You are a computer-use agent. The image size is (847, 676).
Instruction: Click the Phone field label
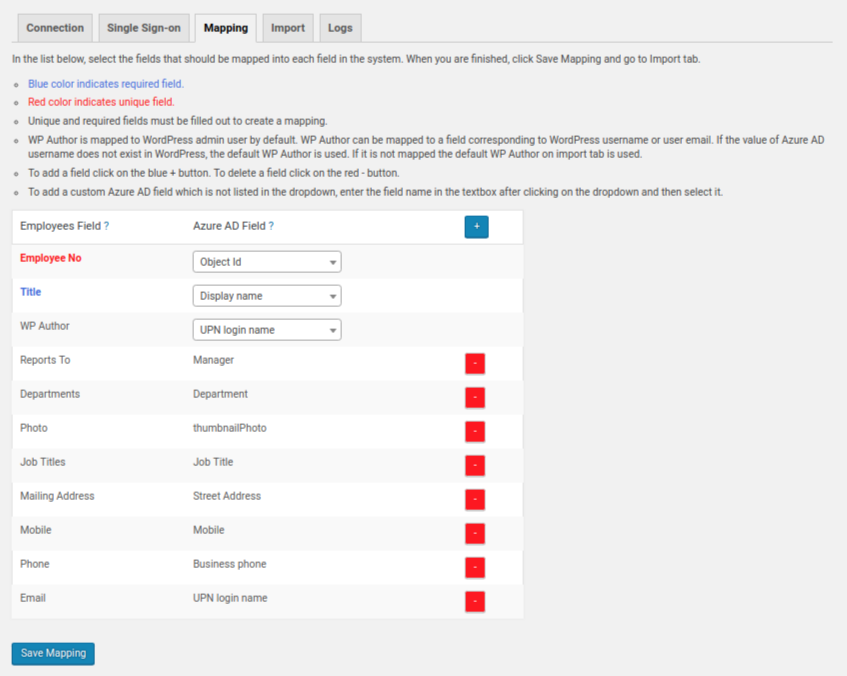coord(35,565)
